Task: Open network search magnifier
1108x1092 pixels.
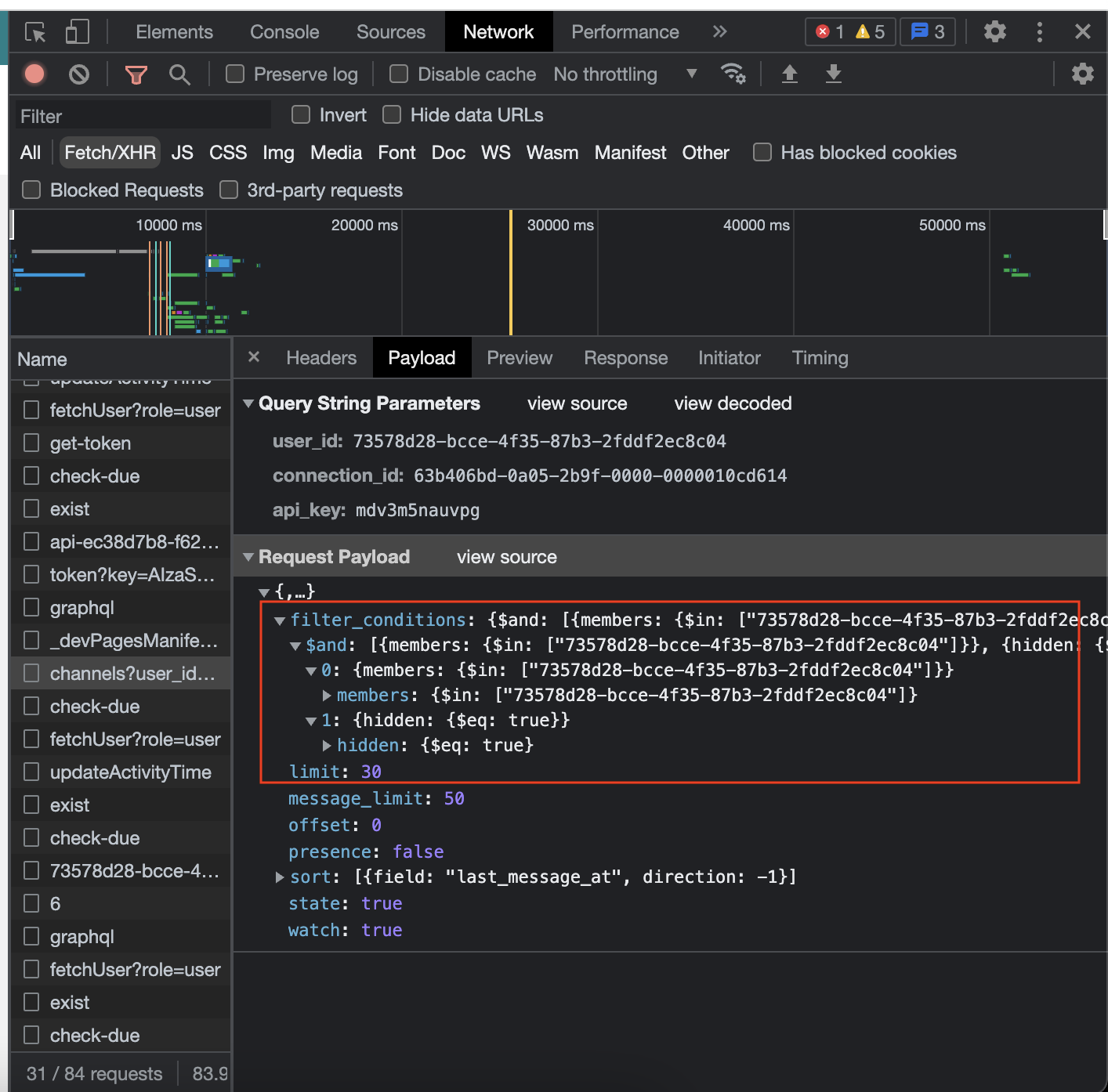Action: tap(179, 74)
